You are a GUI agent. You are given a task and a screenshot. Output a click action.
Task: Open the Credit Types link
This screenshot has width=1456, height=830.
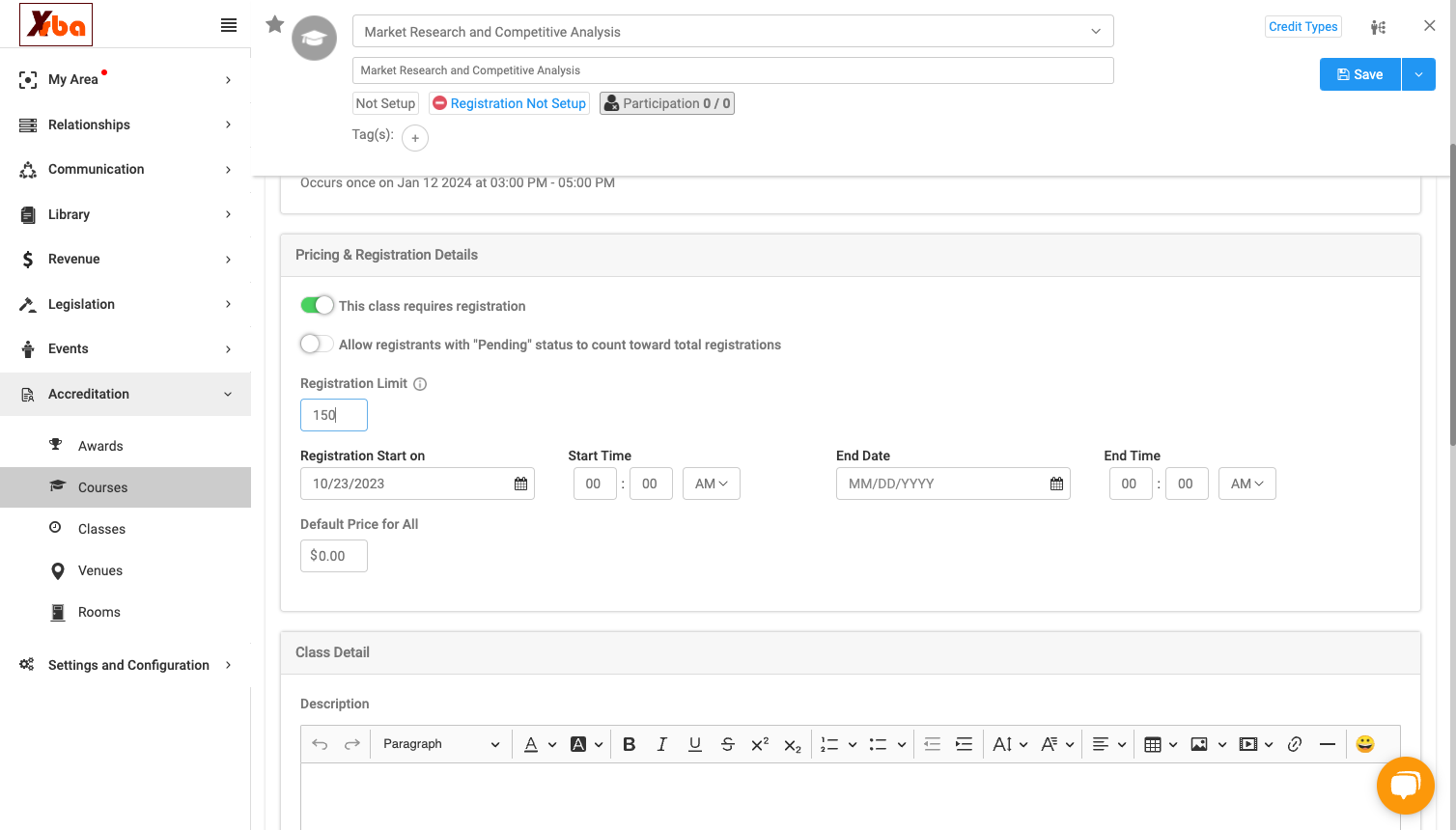pyautogui.click(x=1303, y=26)
